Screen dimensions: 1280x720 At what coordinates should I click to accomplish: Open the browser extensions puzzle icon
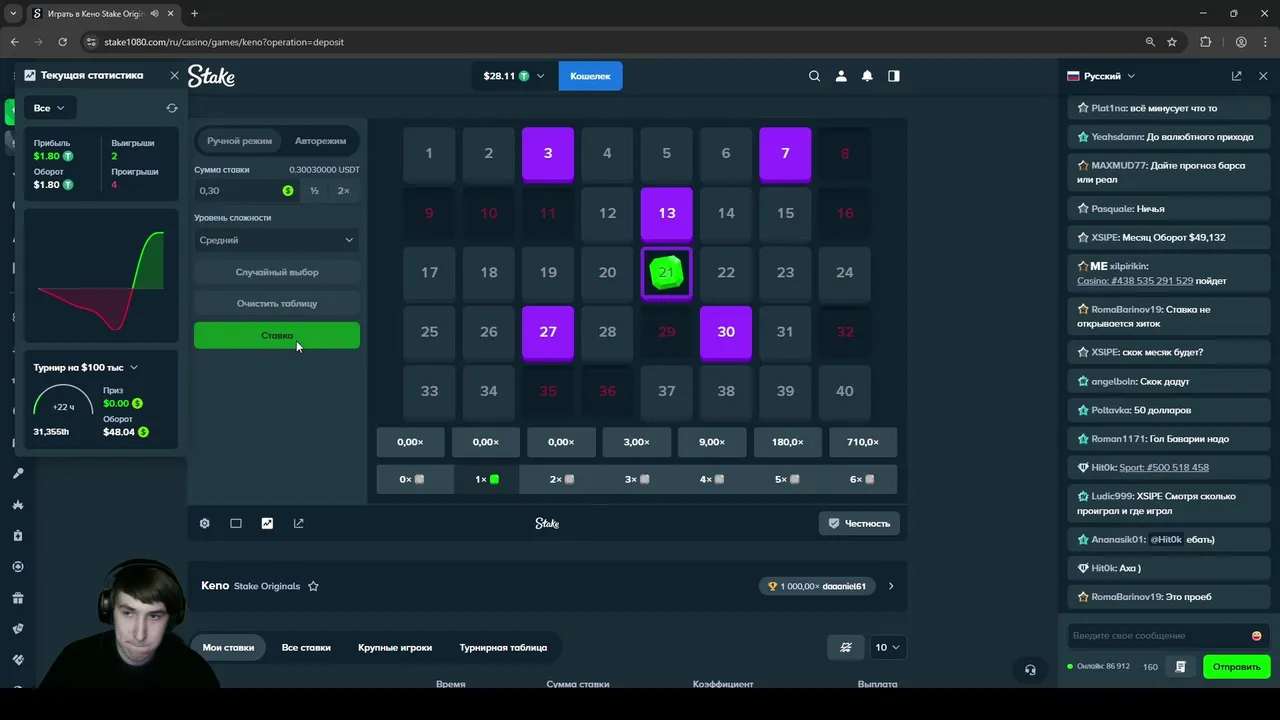[1205, 42]
